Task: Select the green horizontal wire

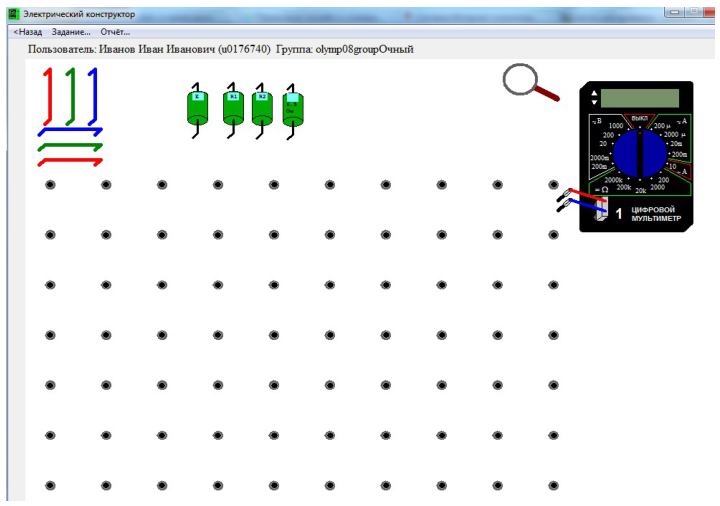Action: [70, 147]
